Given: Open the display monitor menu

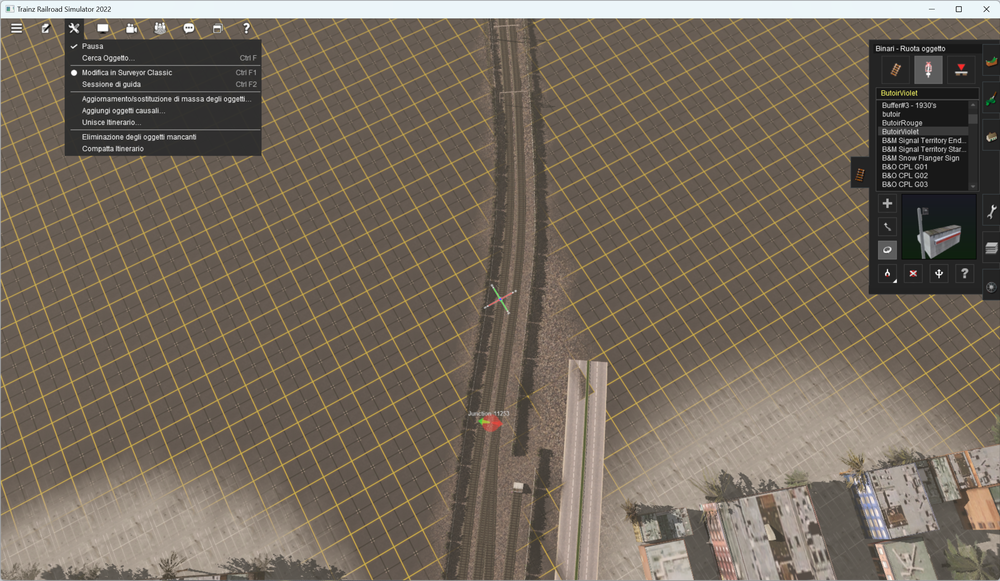Looking at the screenshot, I should [x=103, y=28].
